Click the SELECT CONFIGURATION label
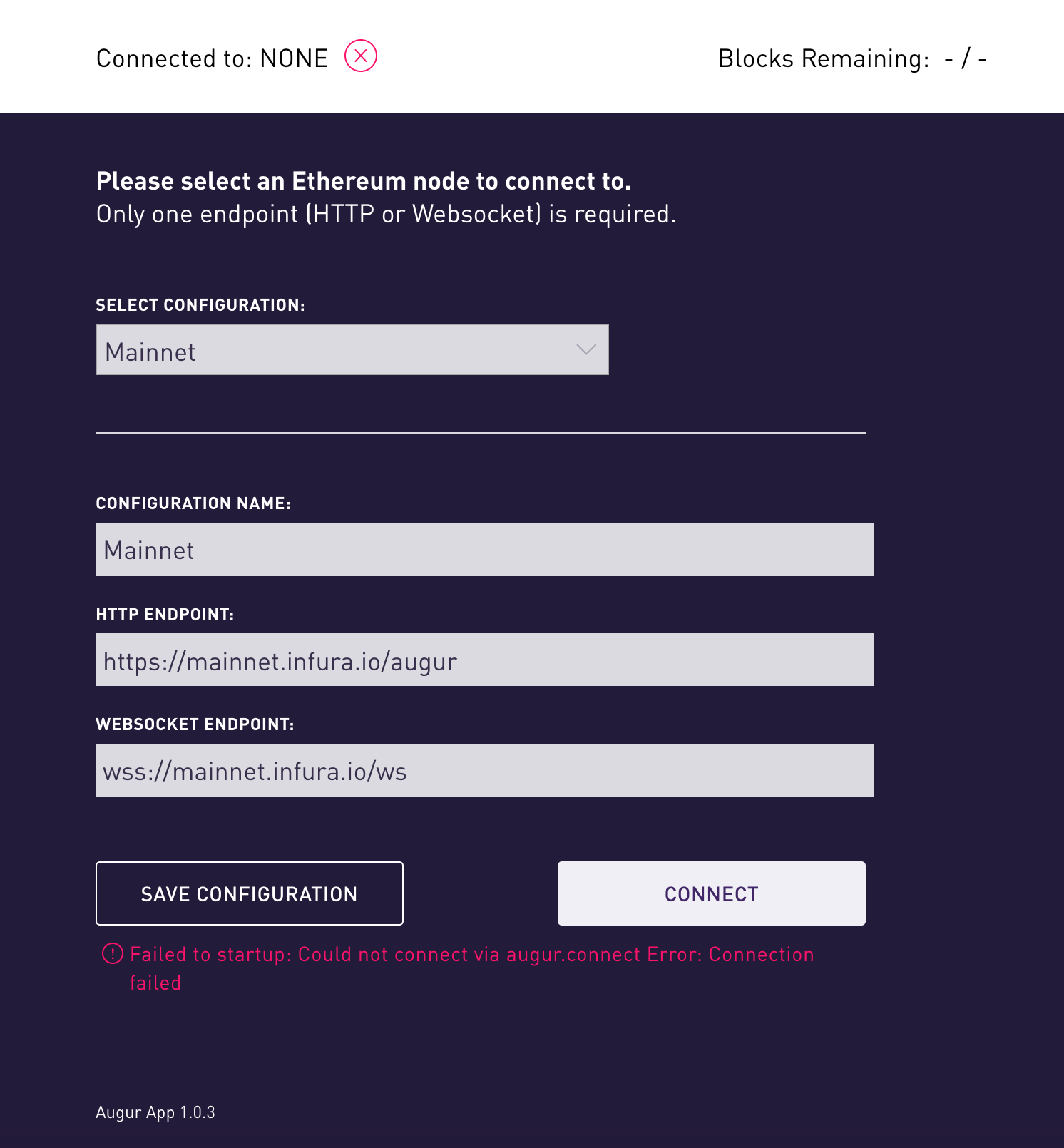Screen dimensions: 1064x1148 tap(200, 305)
